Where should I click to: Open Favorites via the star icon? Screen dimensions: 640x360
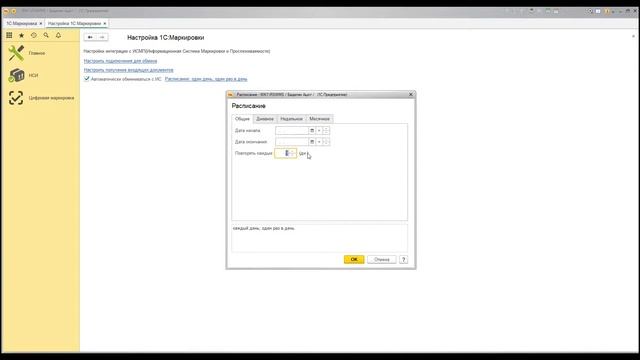click(x=22, y=36)
